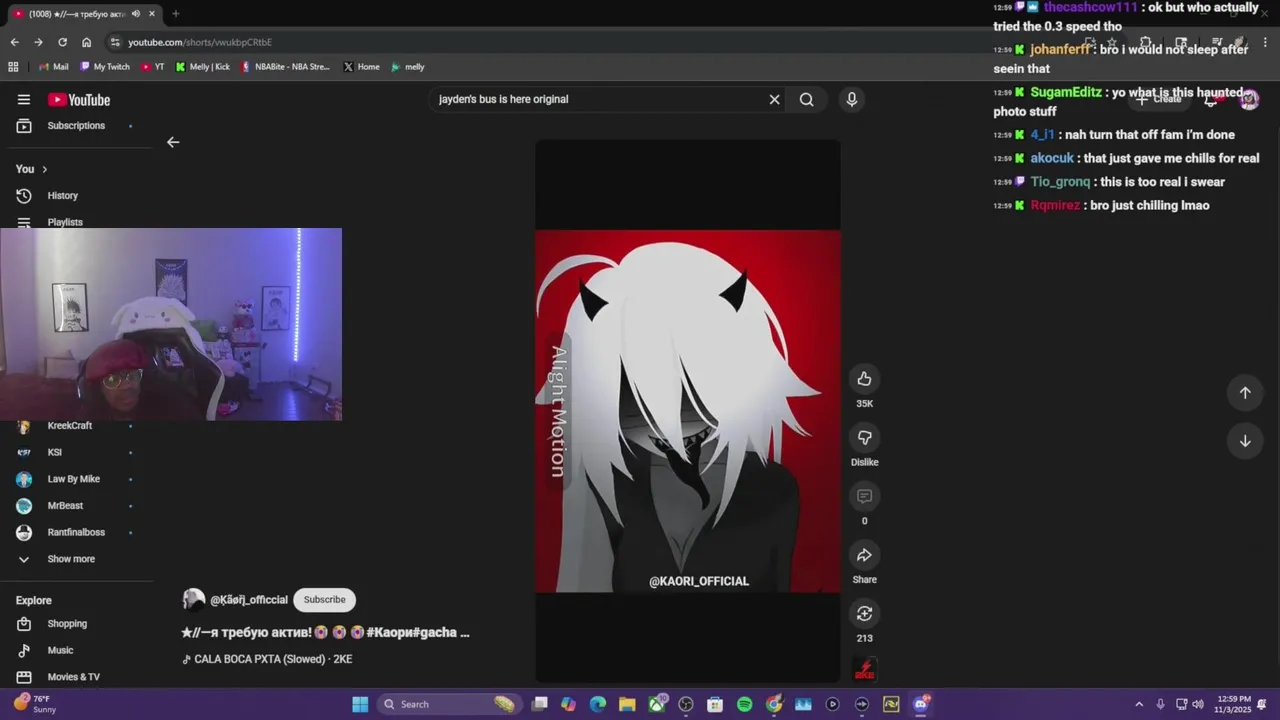The width and height of the screenshot is (1280, 720).
Task: Open the comments for this Short
Action: (x=865, y=496)
